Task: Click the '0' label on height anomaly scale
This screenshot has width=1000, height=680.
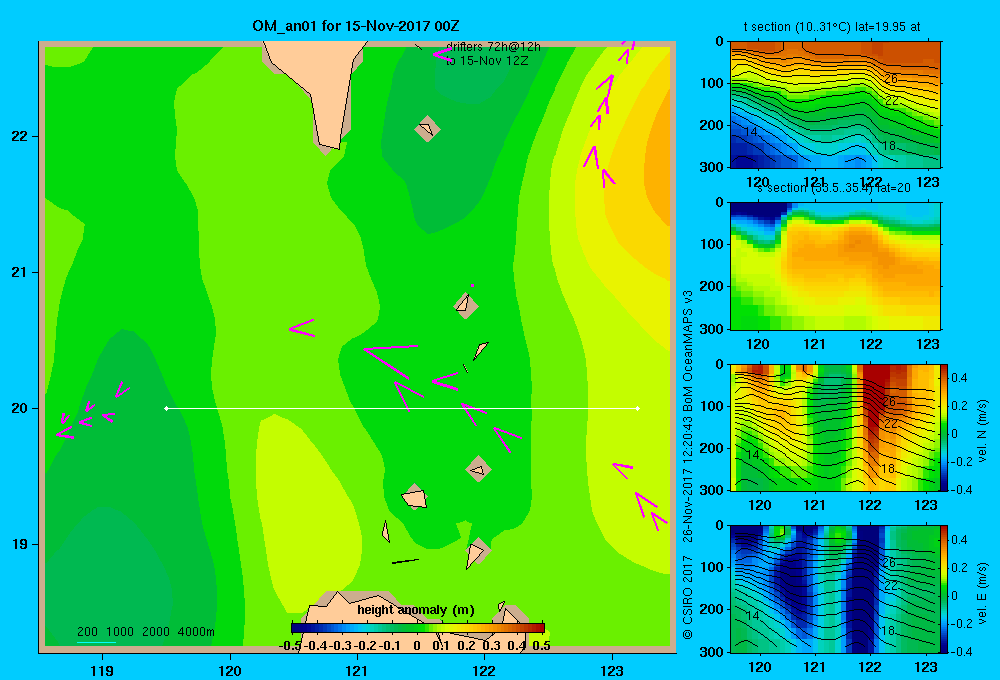Action: tap(416, 646)
